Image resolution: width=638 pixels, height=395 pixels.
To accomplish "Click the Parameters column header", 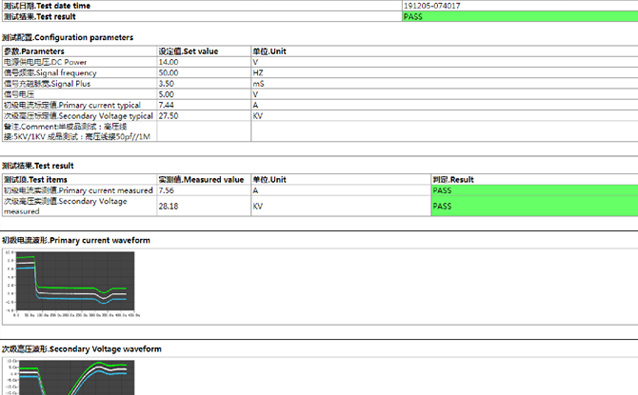I will (x=34, y=51).
